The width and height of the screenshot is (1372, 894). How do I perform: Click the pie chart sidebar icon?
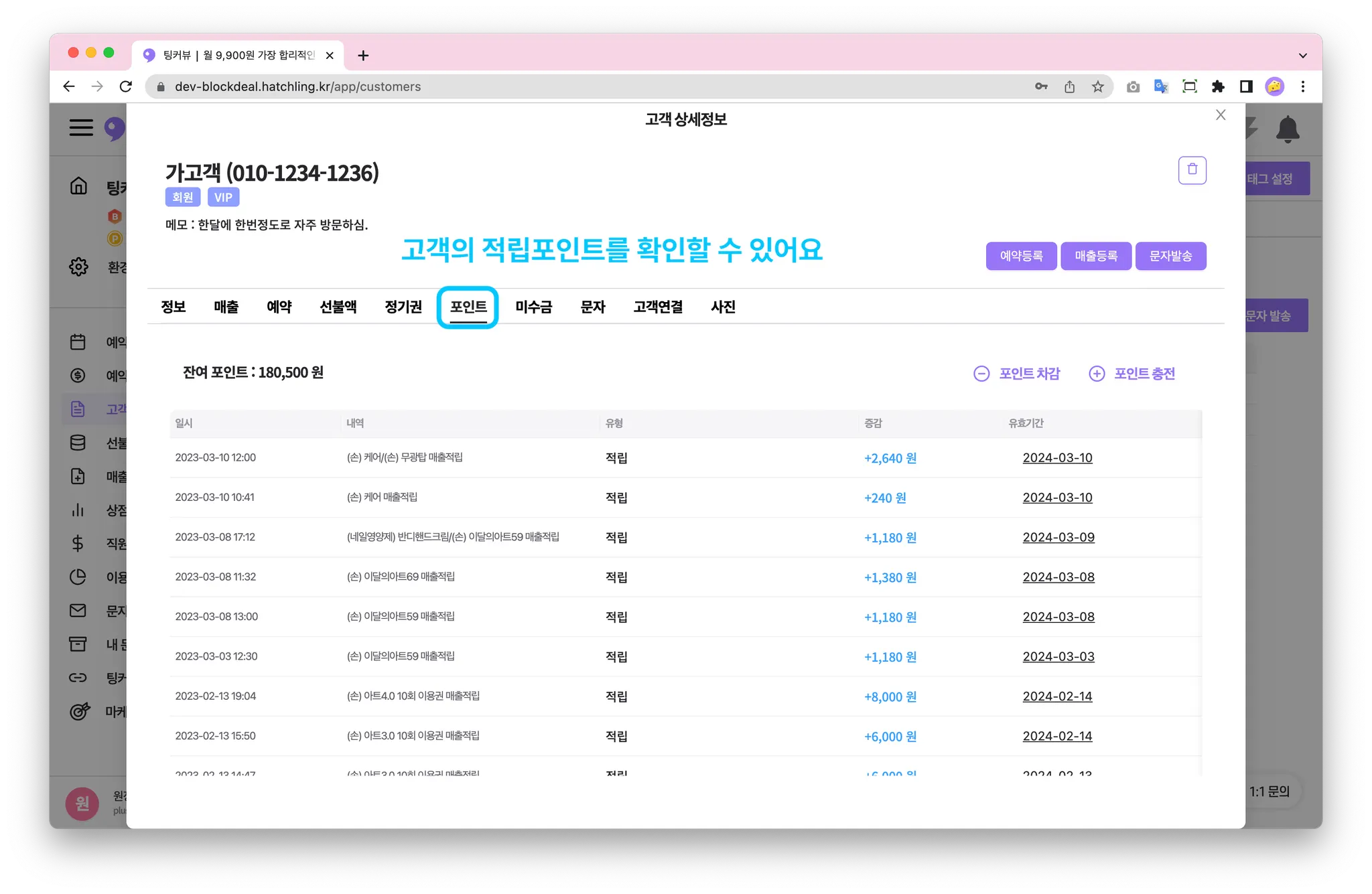[x=78, y=577]
